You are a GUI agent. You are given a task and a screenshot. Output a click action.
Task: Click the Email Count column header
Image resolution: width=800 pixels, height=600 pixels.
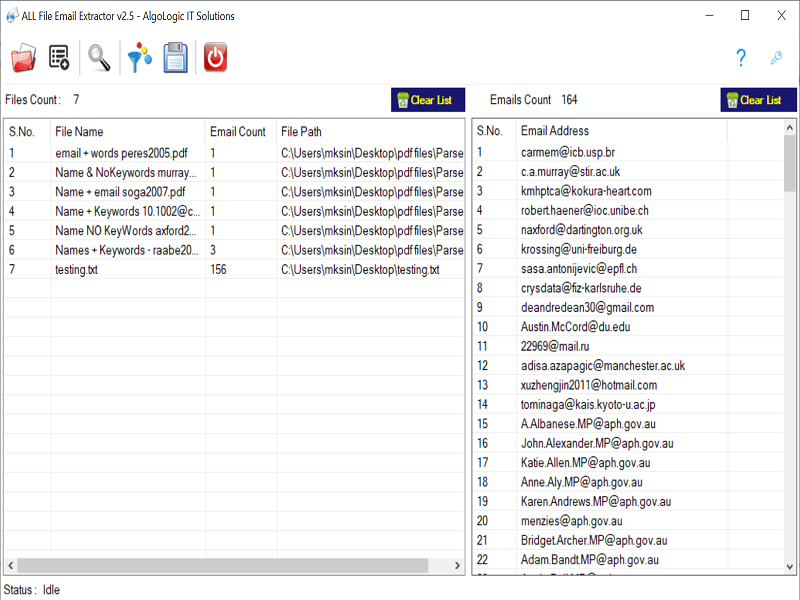click(238, 131)
